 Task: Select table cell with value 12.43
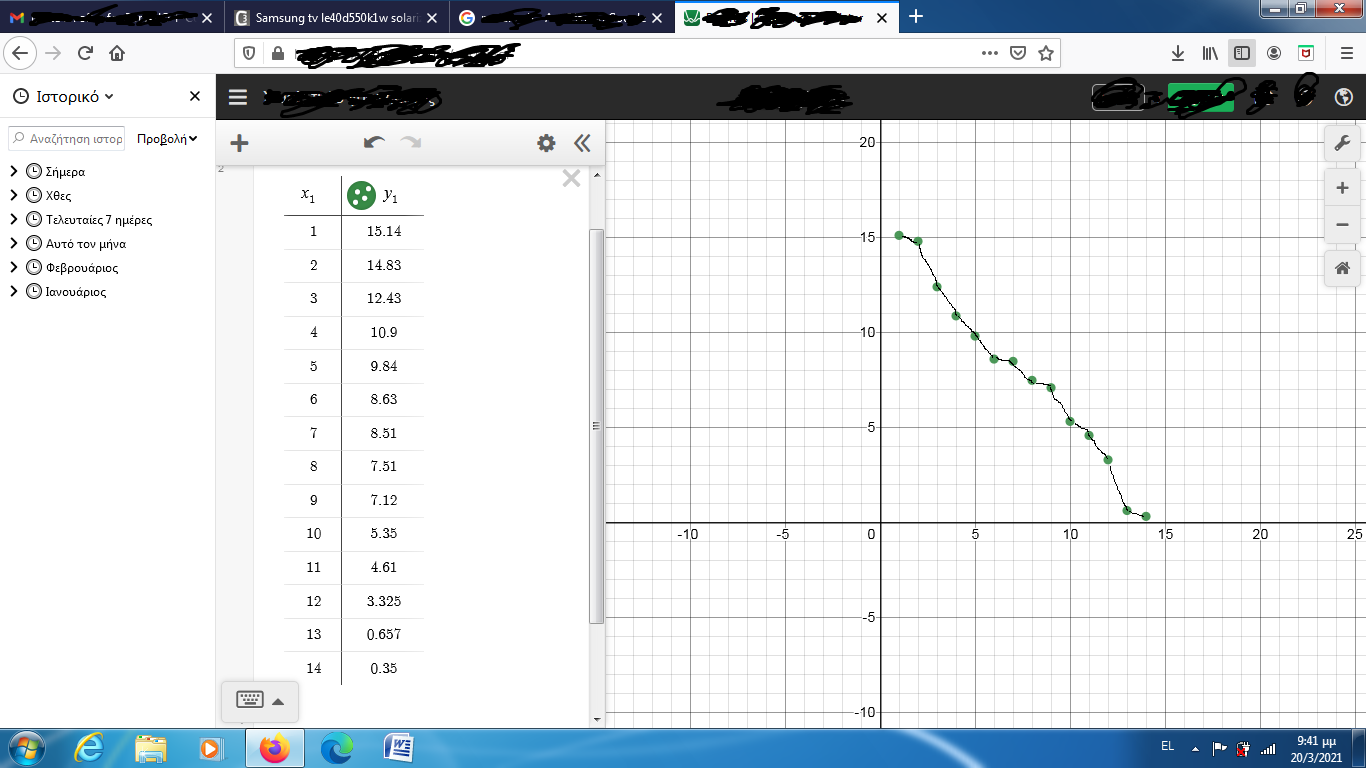[x=383, y=299]
